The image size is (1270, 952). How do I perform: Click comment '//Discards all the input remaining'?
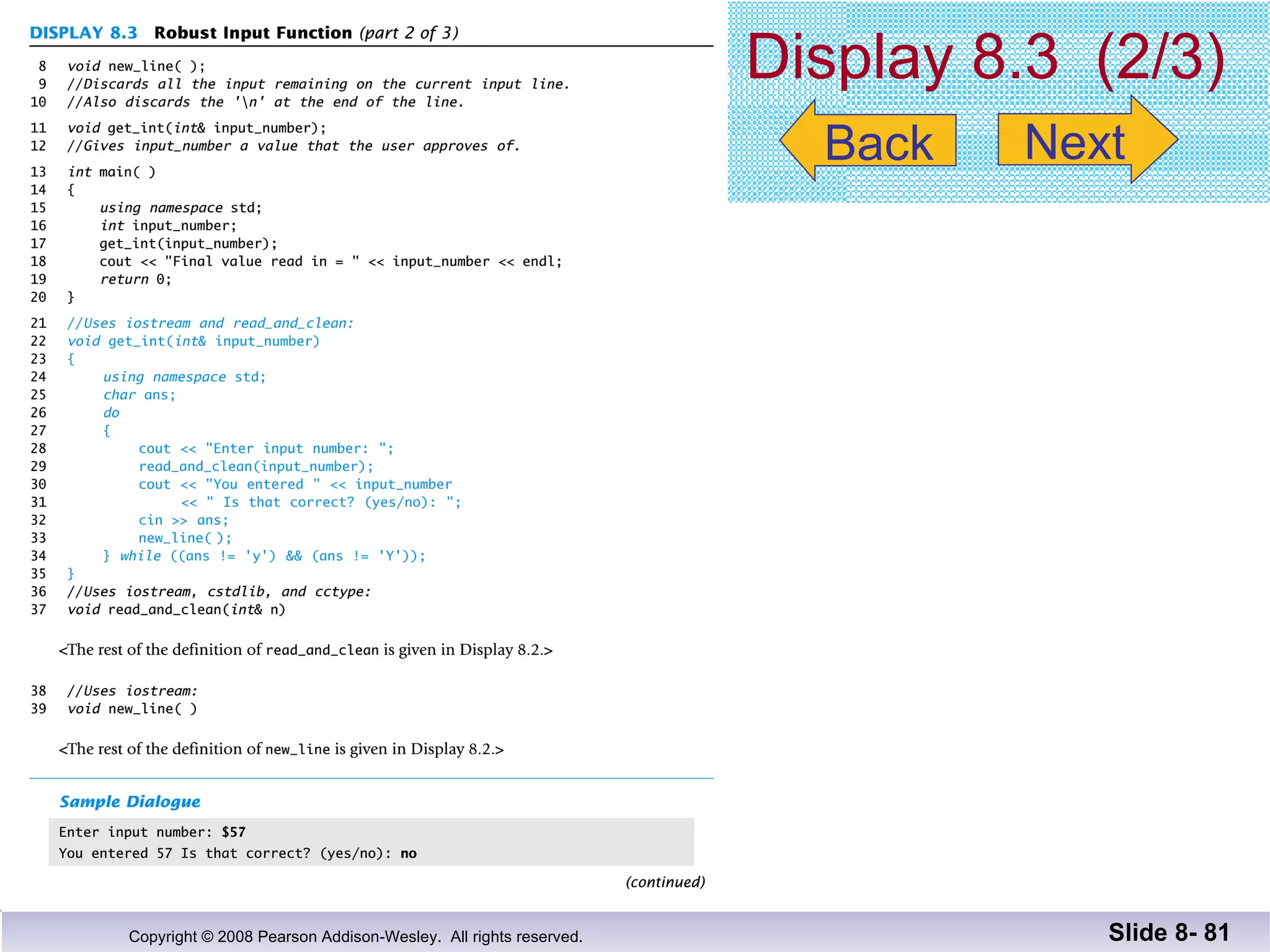click(x=319, y=84)
